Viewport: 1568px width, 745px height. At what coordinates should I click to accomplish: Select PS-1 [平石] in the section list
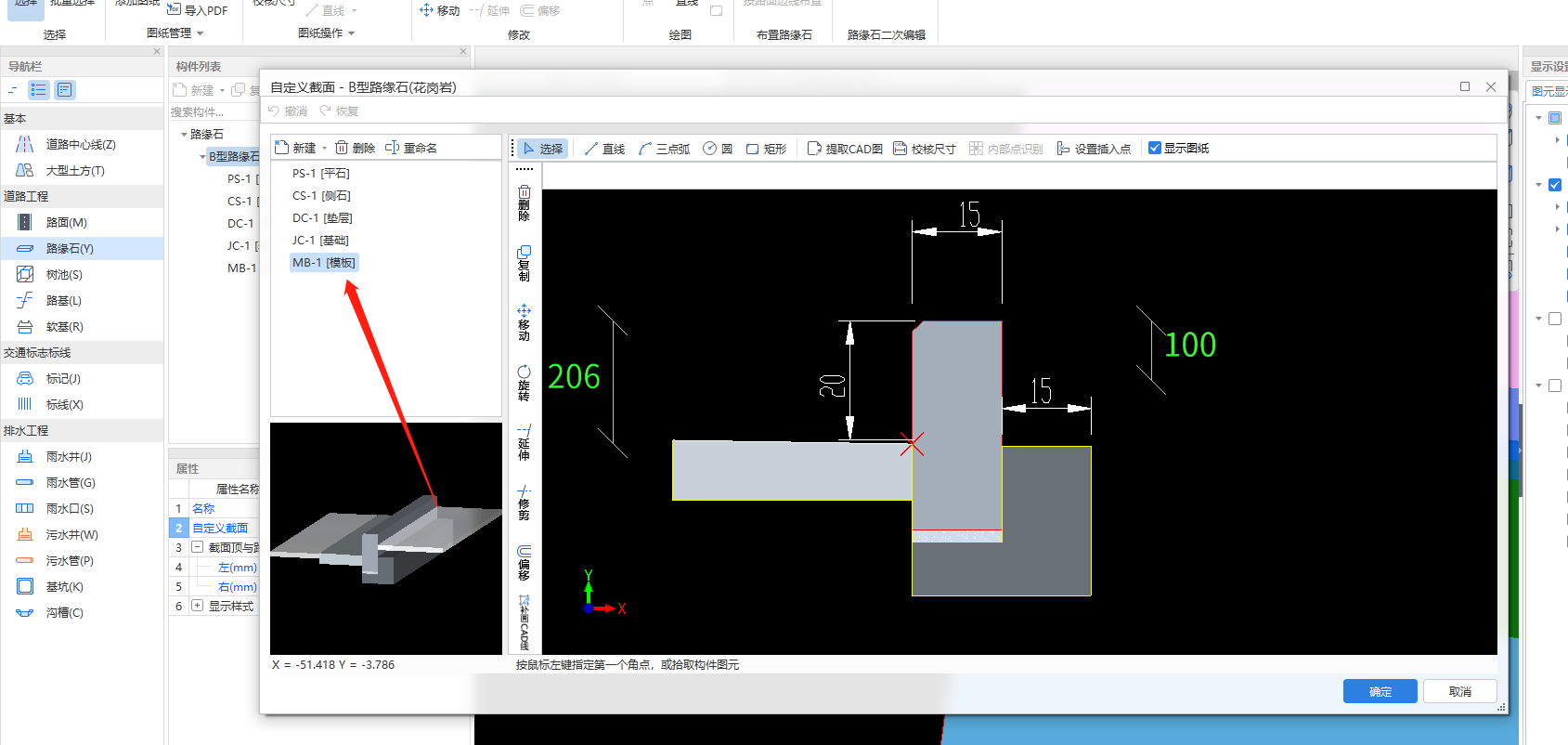pyautogui.click(x=321, y=174)
